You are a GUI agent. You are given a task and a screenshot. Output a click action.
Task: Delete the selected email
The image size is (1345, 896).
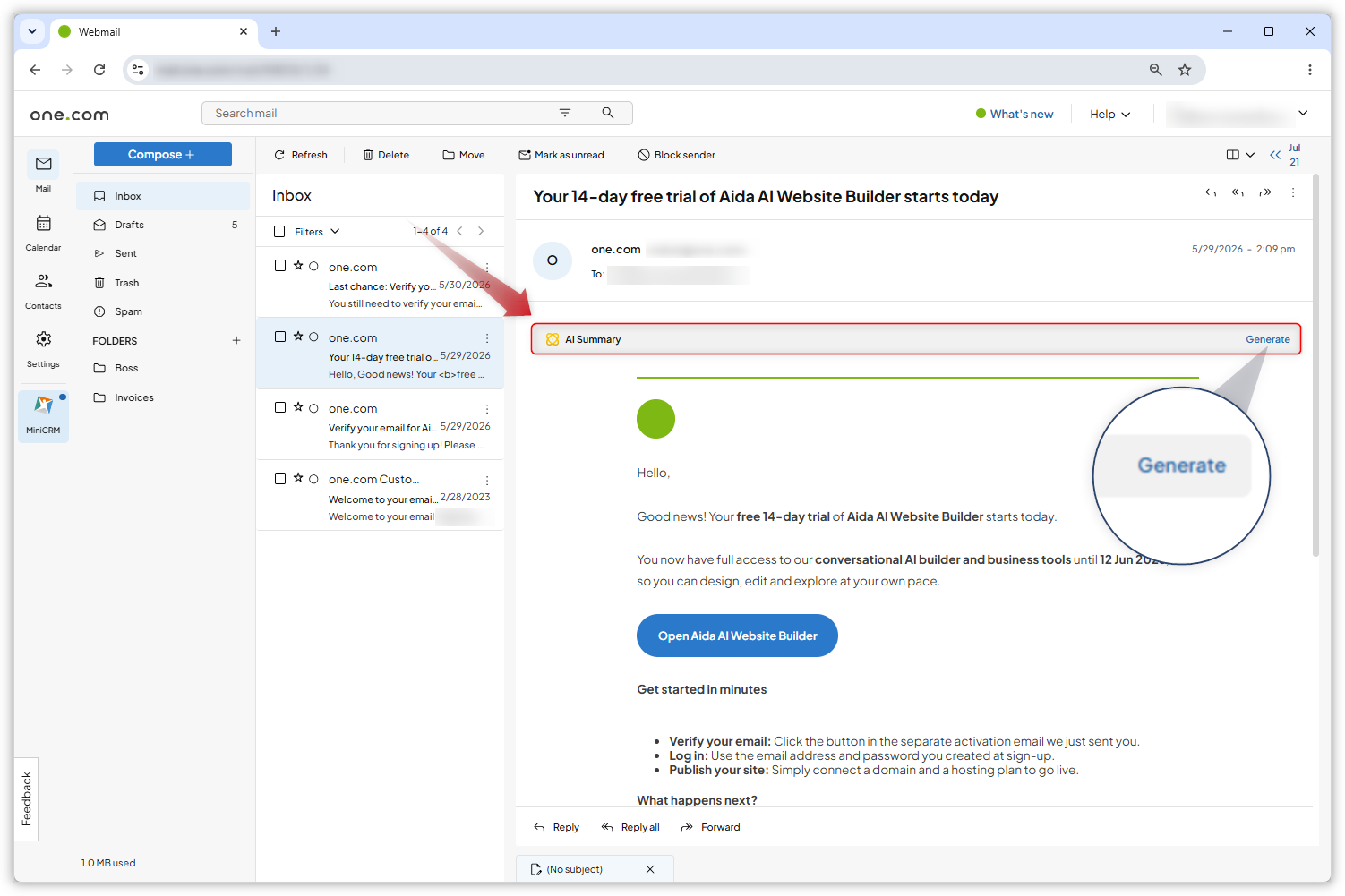coord(386,155)
